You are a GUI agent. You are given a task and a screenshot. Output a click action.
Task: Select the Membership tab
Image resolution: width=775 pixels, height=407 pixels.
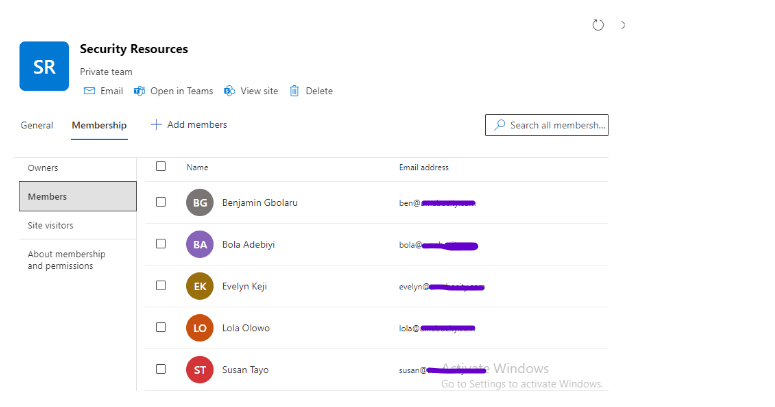(99, 125)
